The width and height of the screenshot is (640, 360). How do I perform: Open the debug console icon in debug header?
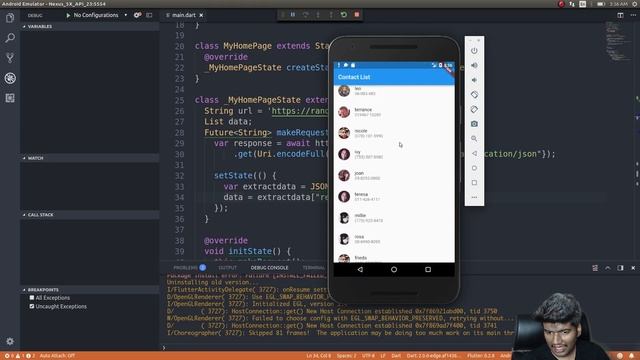click(149, 15)
